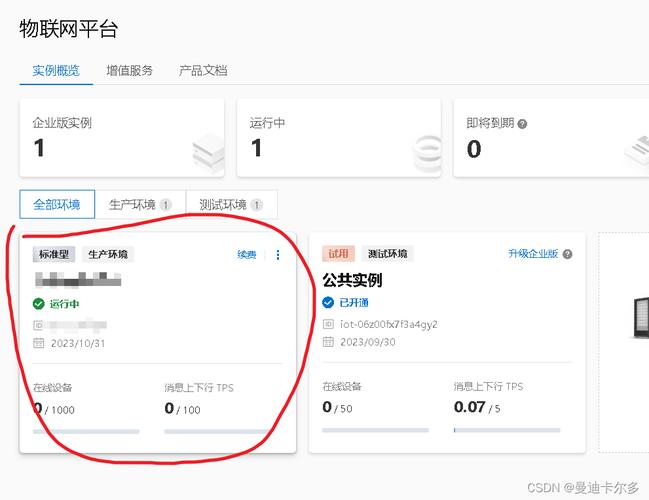Click the 运行中 summary card
The height and width of the screenshot is (500, 649).
point(339,138)
